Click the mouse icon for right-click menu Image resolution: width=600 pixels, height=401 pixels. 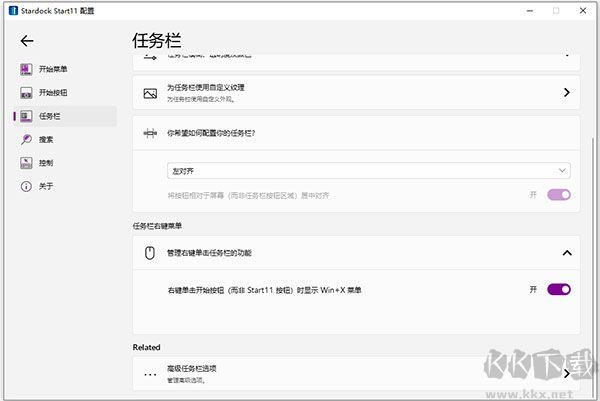150,253
